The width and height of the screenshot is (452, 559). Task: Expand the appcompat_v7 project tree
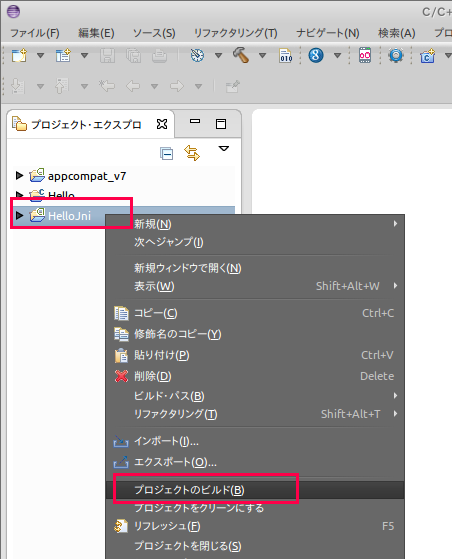19,175
